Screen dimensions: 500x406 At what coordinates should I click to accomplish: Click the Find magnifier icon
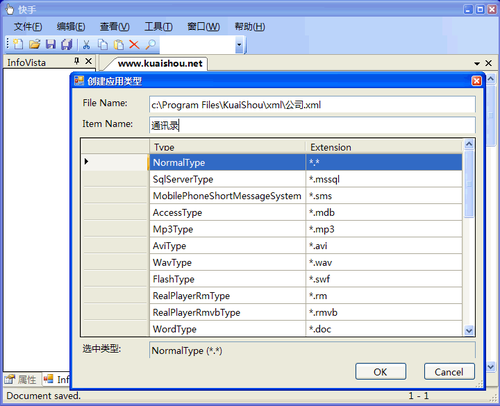(151, 44)
